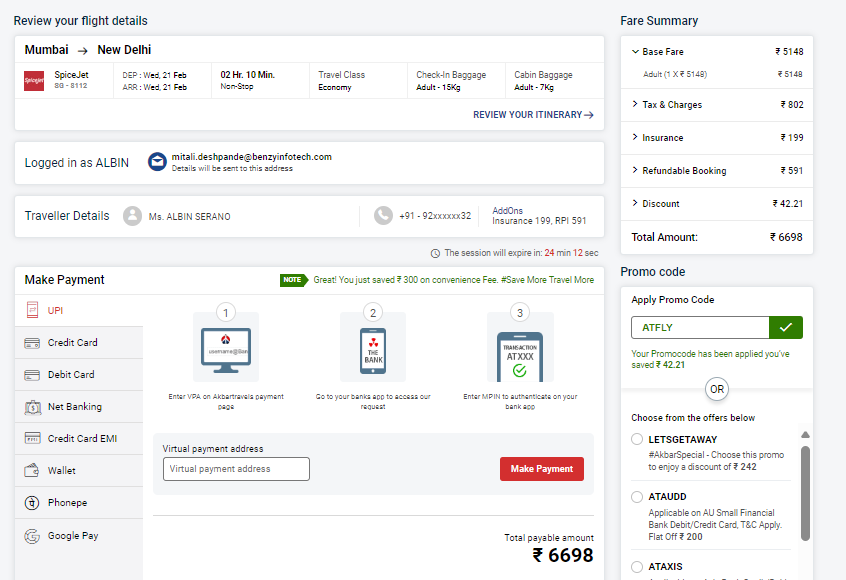
Task: Click the Google Pay icon
Action: click(33, 536)
